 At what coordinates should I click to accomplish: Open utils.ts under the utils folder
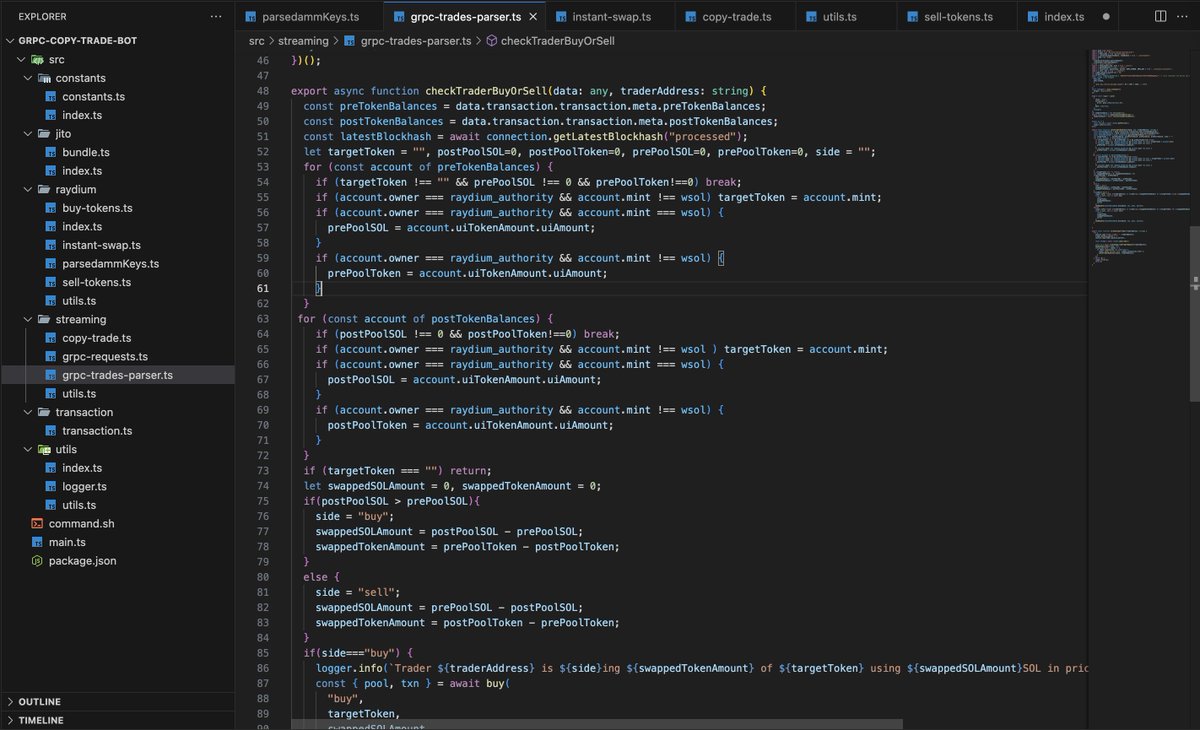tap(79, 505)
